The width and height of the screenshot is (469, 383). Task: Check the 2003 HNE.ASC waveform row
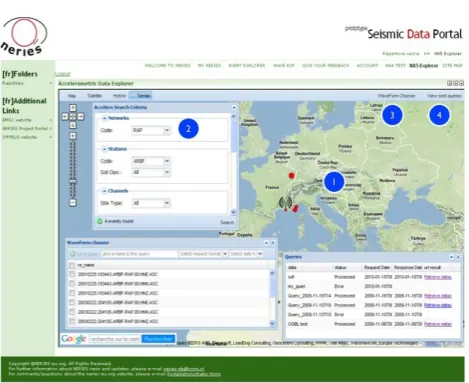pyautogui.click(x=72, y=302)
